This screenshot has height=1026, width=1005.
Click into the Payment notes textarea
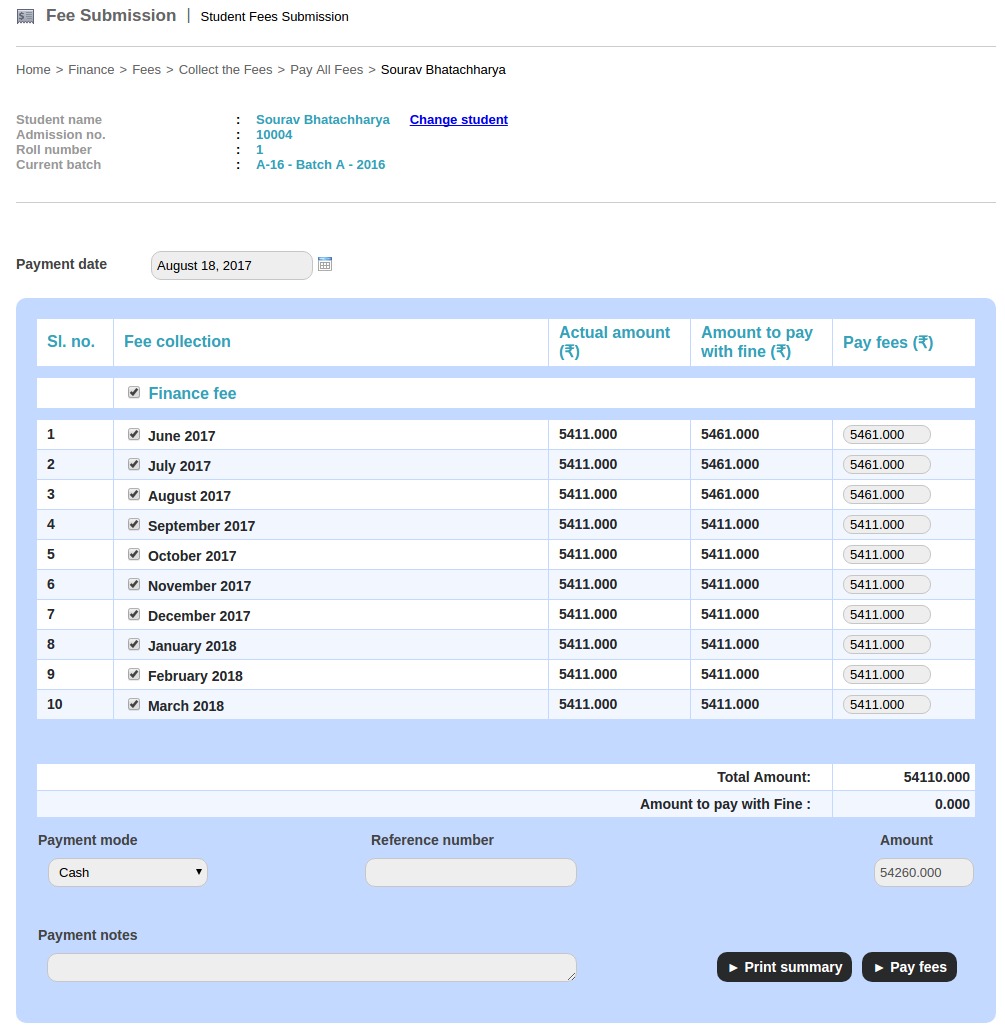click(311, 967)
